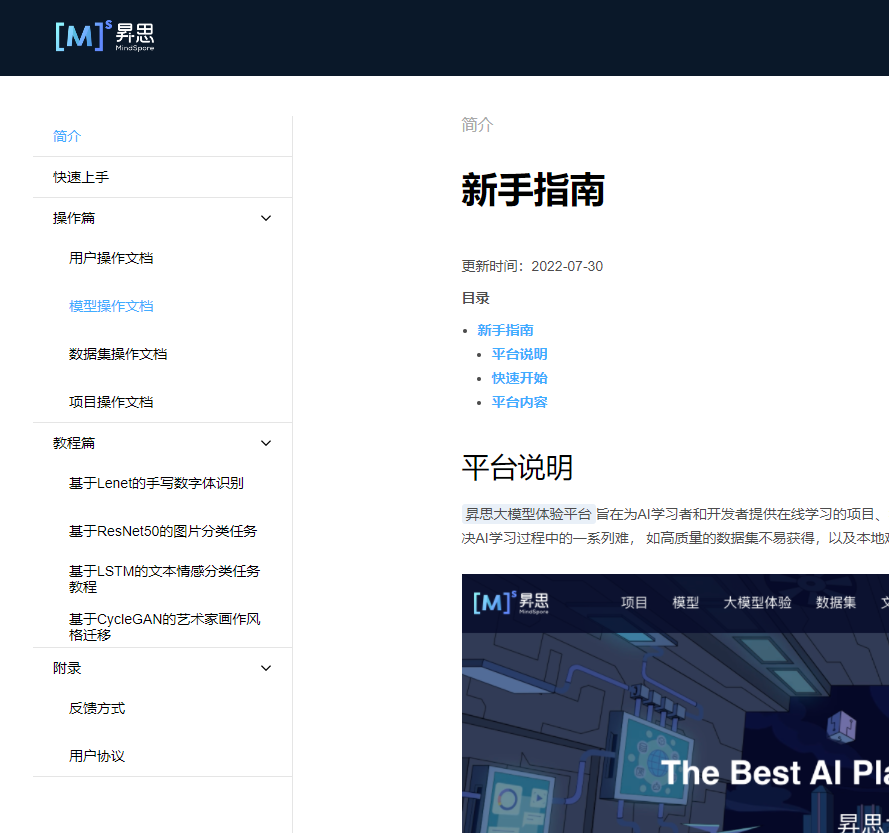
Task: Collapse the 教程篇 section chevron
Action: tap(266, 443)
